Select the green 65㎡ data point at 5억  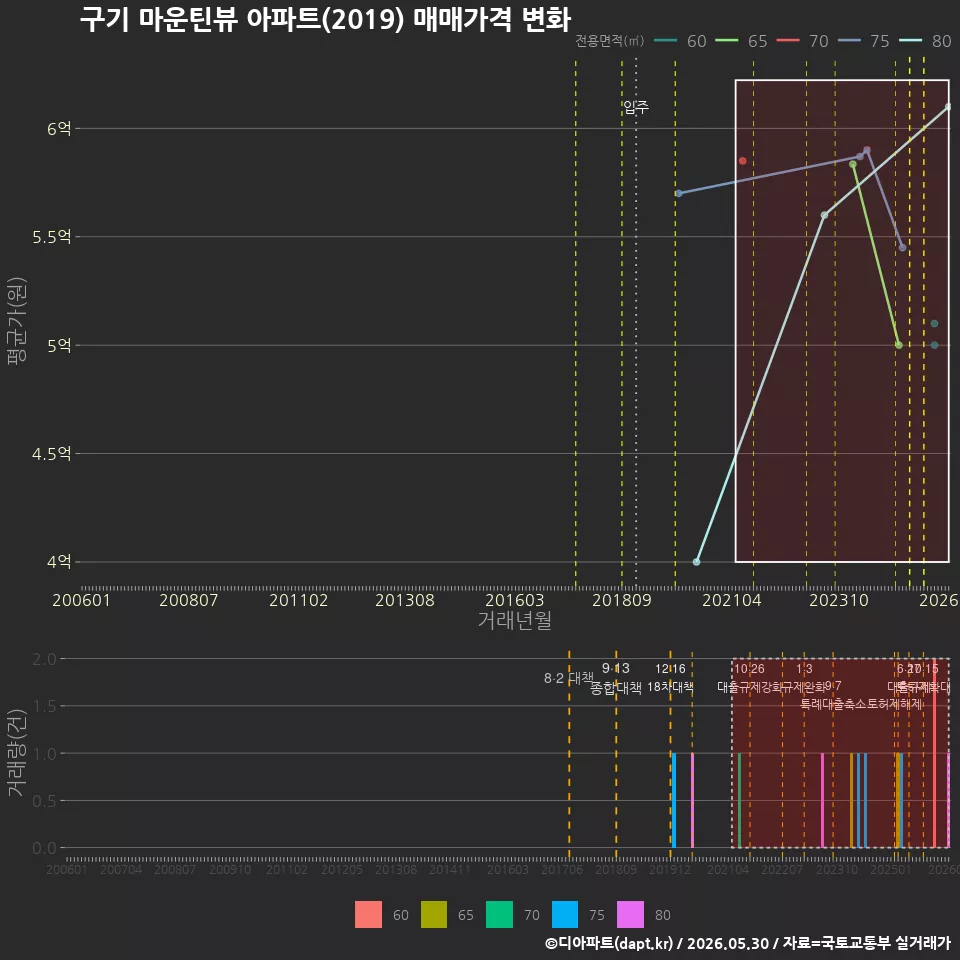point(898,345)
